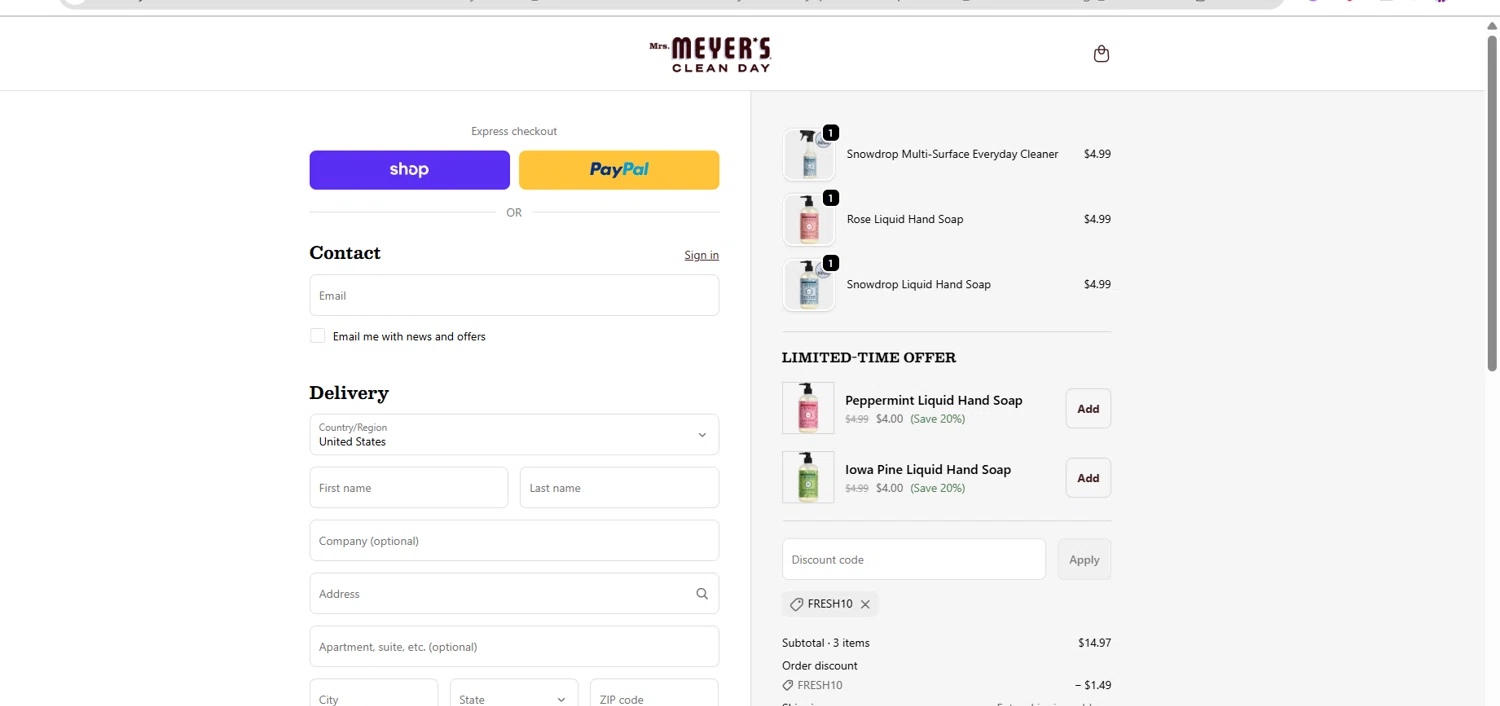Screen dimensions: 1500x706
Task: Focus the Discount code field
Action: point(914,560)
